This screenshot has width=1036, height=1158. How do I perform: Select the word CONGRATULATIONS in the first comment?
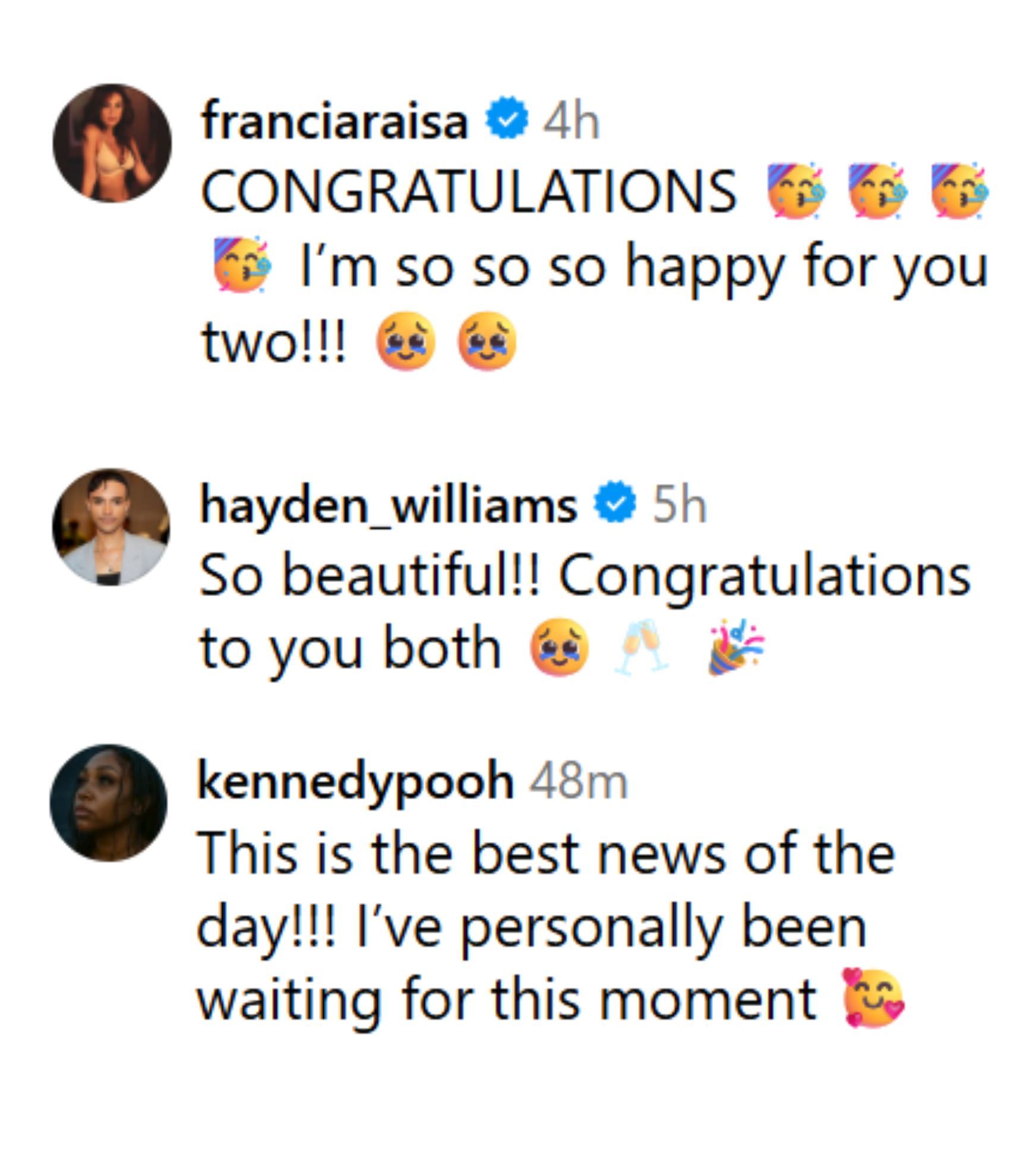point(468,191)
